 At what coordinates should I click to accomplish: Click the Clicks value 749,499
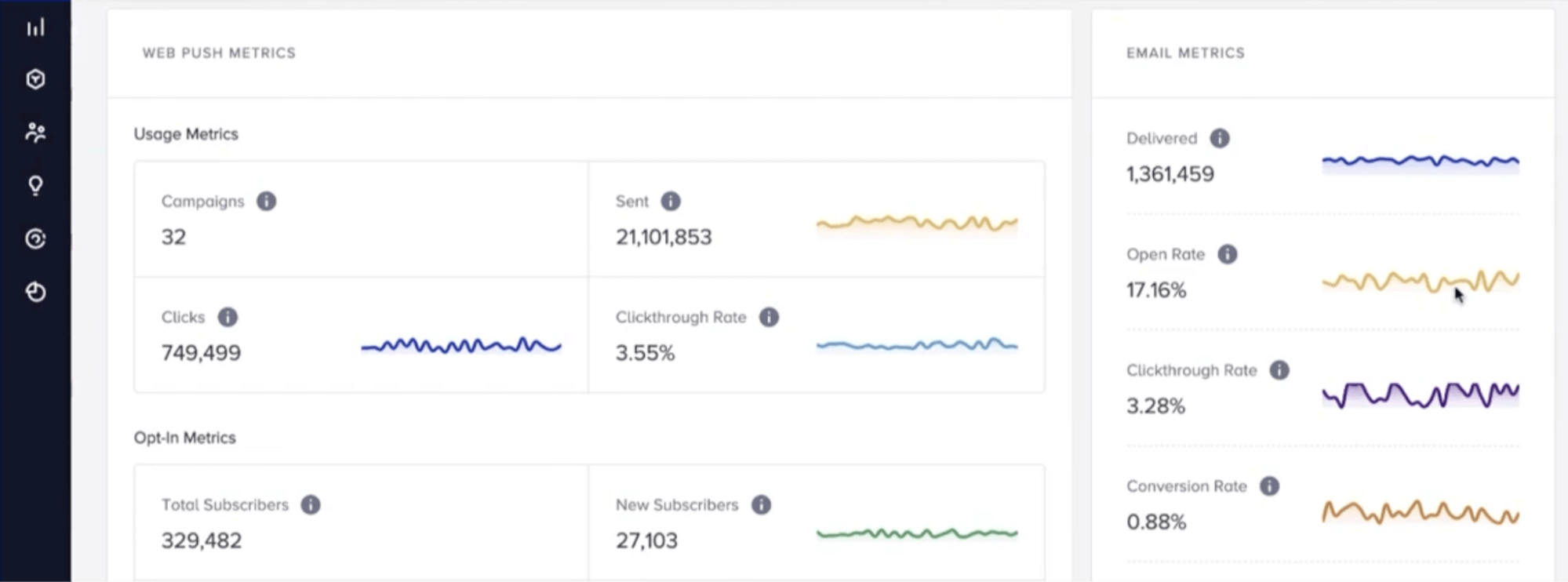pos(201,353)
